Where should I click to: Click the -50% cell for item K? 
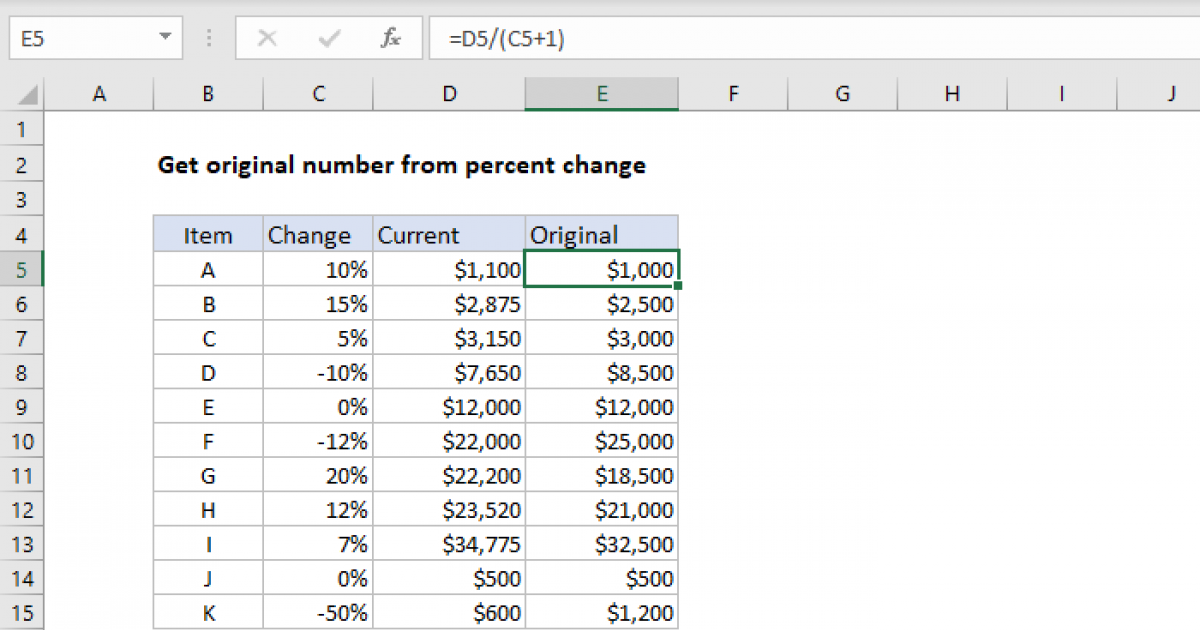(x=318, y=612)
